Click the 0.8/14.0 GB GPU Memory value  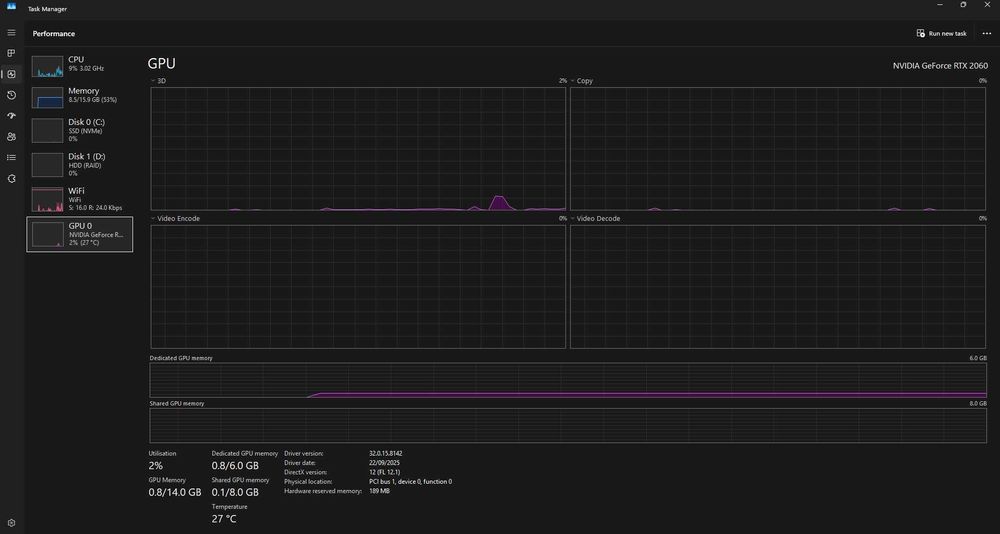[x=175, y=493]
